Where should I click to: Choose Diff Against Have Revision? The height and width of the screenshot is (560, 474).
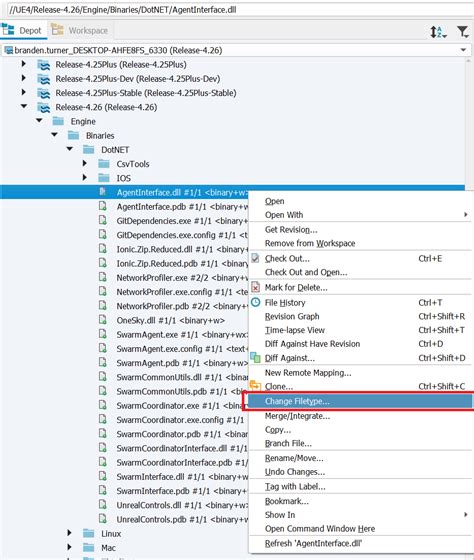[360, 344]
